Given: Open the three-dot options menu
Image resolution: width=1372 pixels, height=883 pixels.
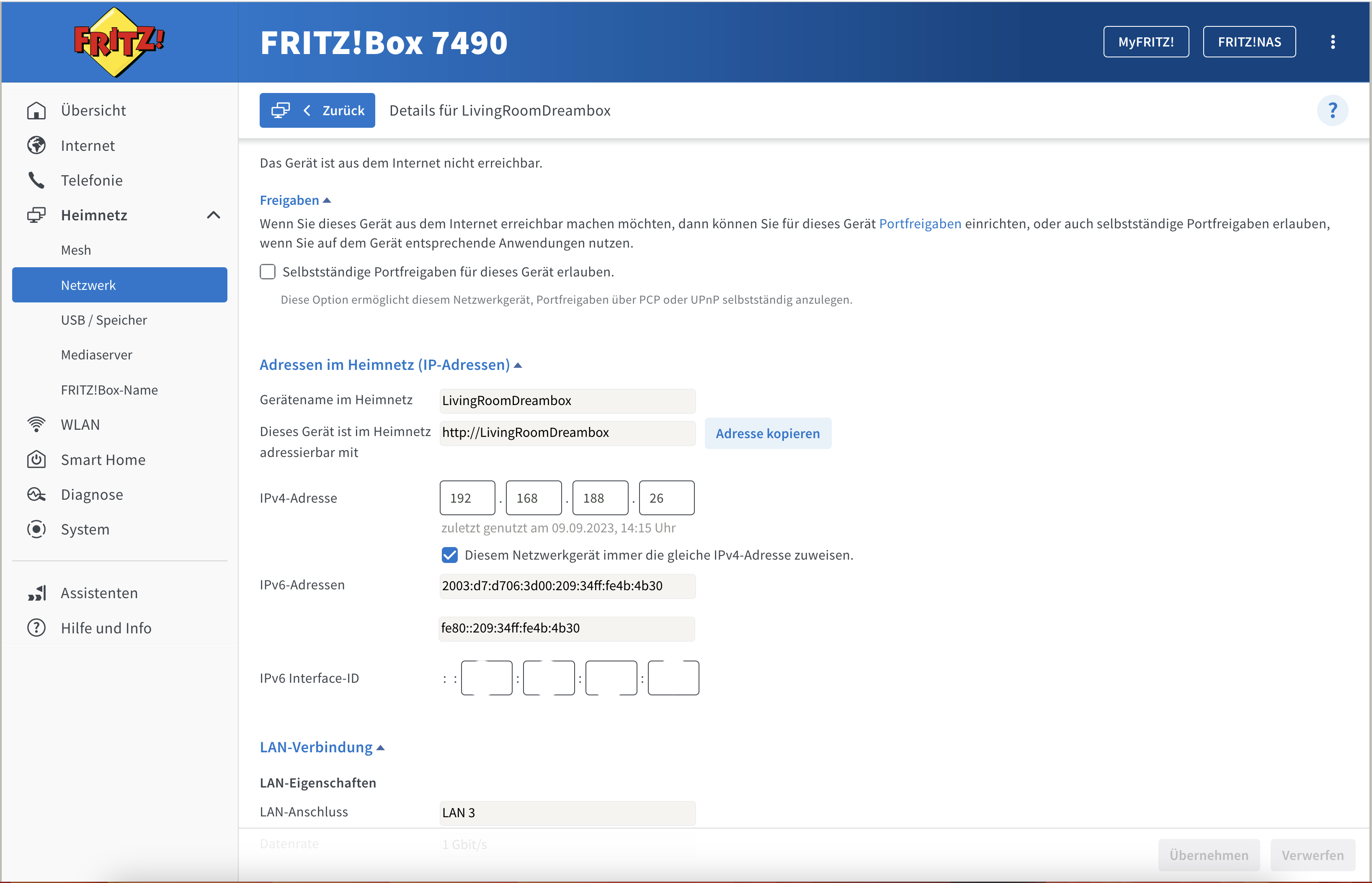Looking at the screenshot, I should pyautogui.click(x=1333, y=42).
